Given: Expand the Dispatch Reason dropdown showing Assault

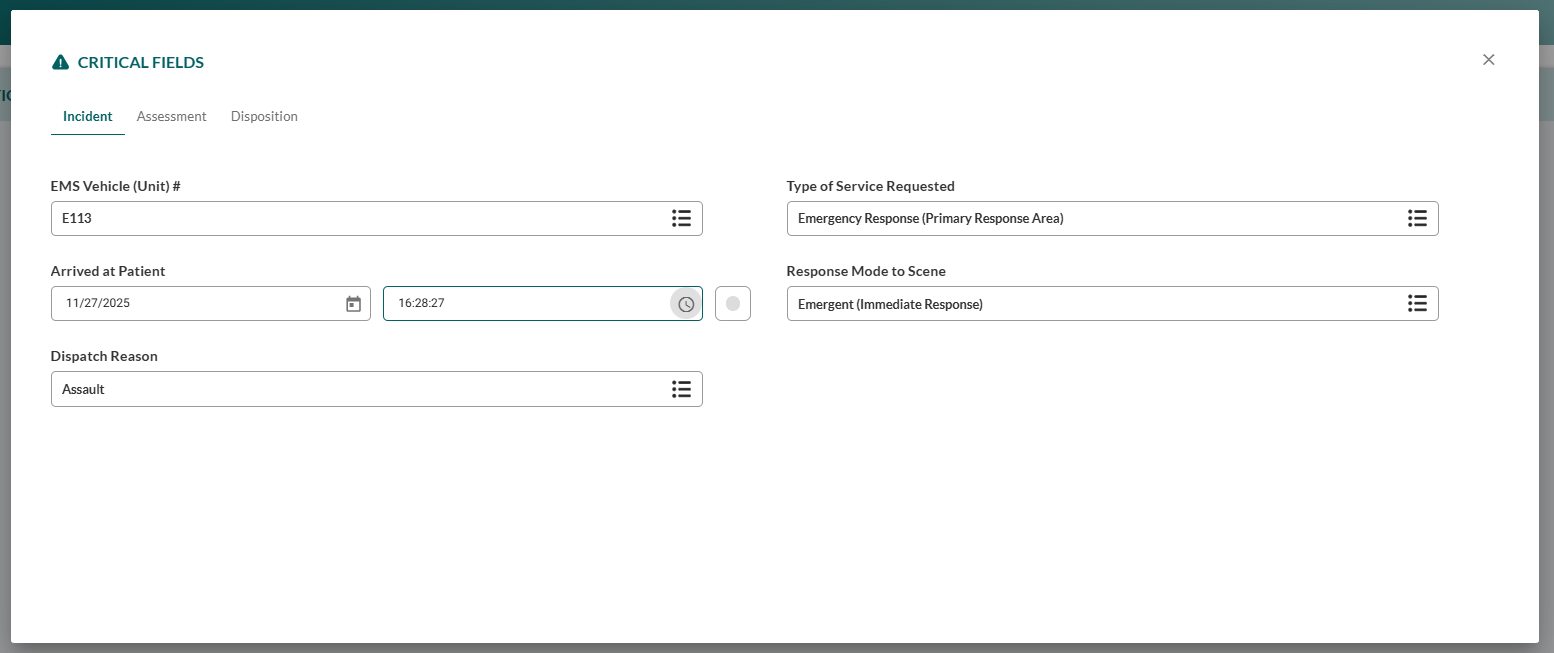Looking at the screenshot, I should point(682,389).
